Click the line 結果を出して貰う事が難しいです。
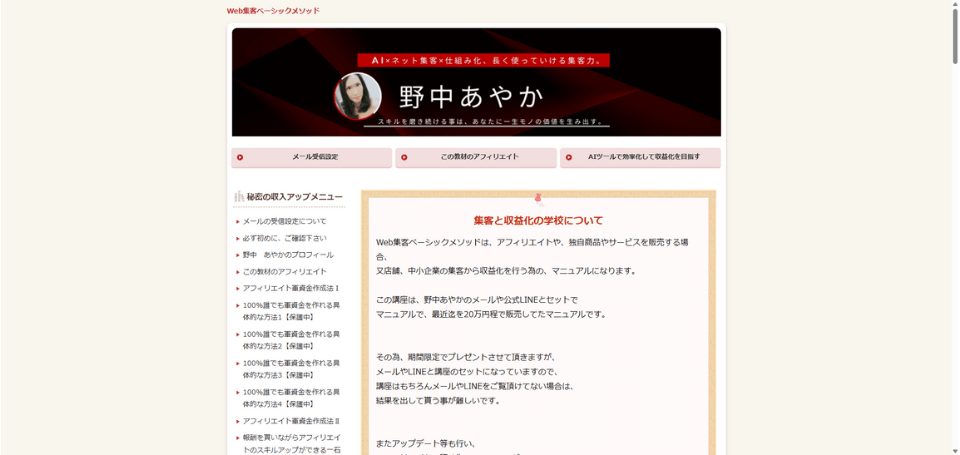The width and height of the screenshot is (960, 455). [x=438, y=400]
